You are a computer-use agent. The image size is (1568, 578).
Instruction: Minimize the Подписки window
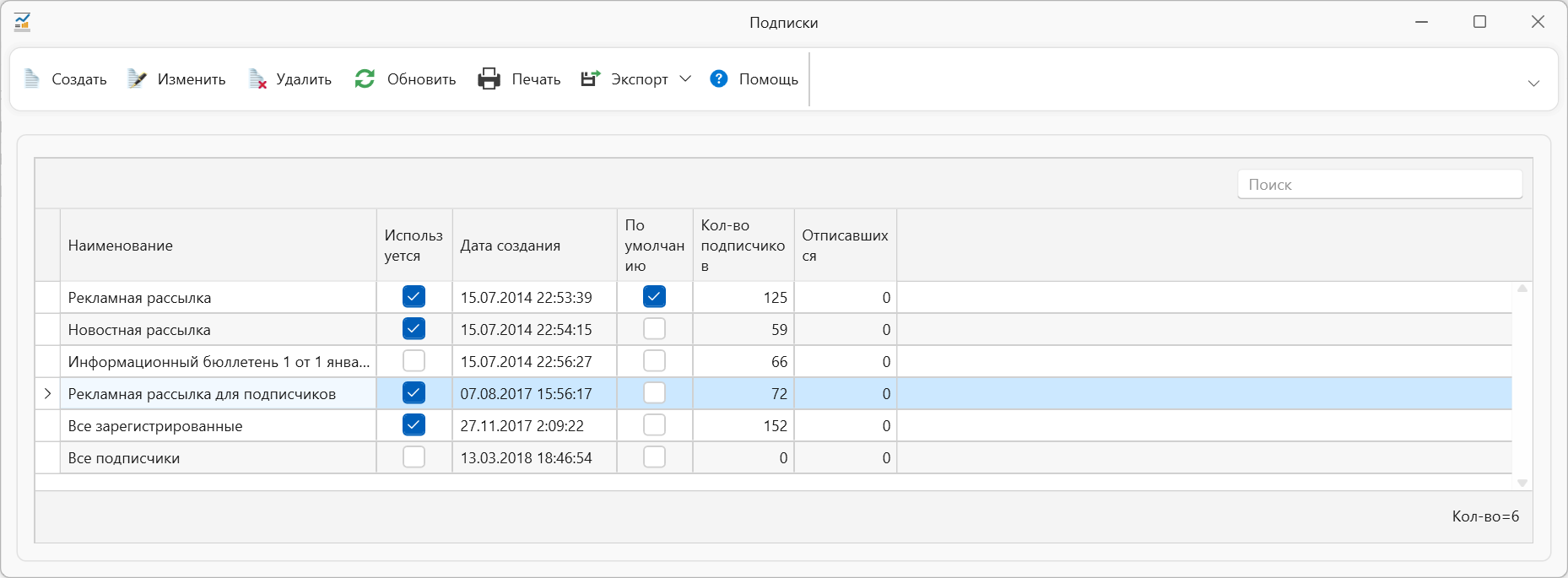pyautogui.click(x=1422, y=22)
